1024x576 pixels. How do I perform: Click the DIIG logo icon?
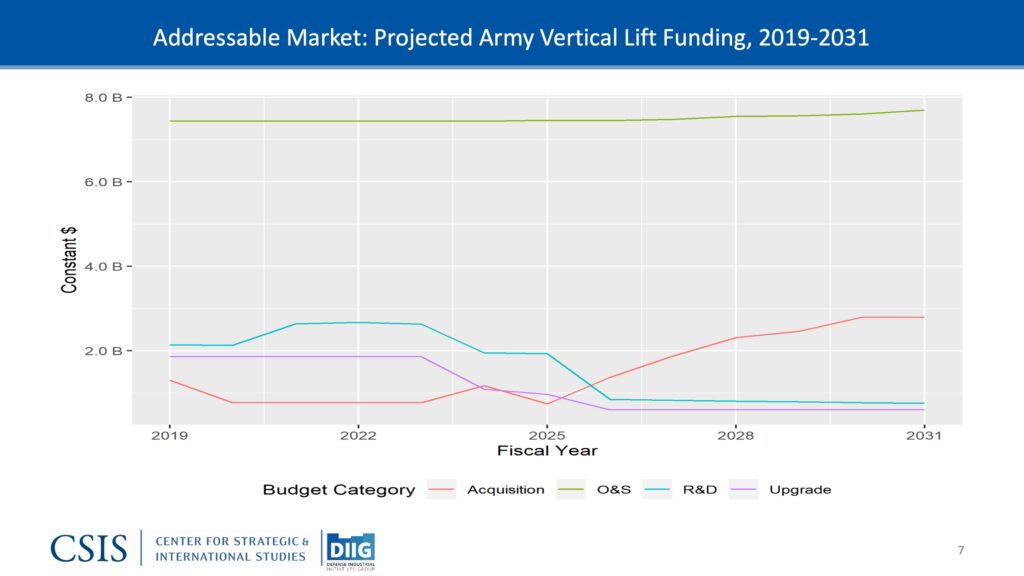click(350, 548)
